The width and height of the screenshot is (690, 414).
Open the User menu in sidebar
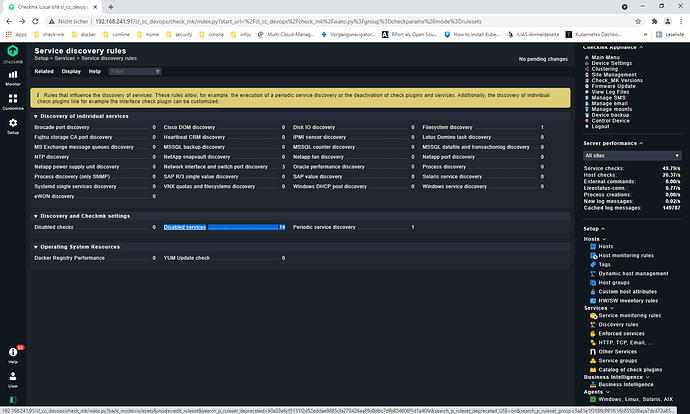coord(13,379)
